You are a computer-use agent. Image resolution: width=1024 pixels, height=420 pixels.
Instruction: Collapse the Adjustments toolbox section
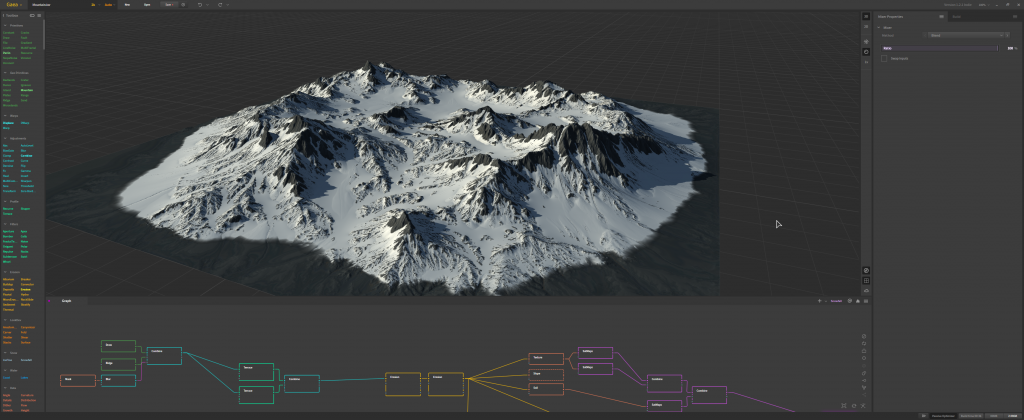pyautogui.click(x=5, y=138)
